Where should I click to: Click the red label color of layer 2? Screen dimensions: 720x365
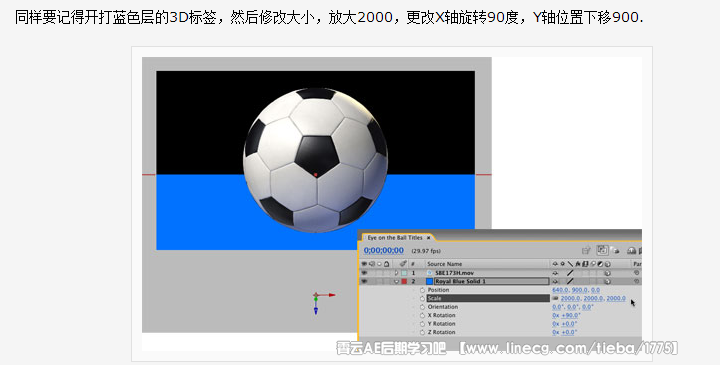coord(404,281)
